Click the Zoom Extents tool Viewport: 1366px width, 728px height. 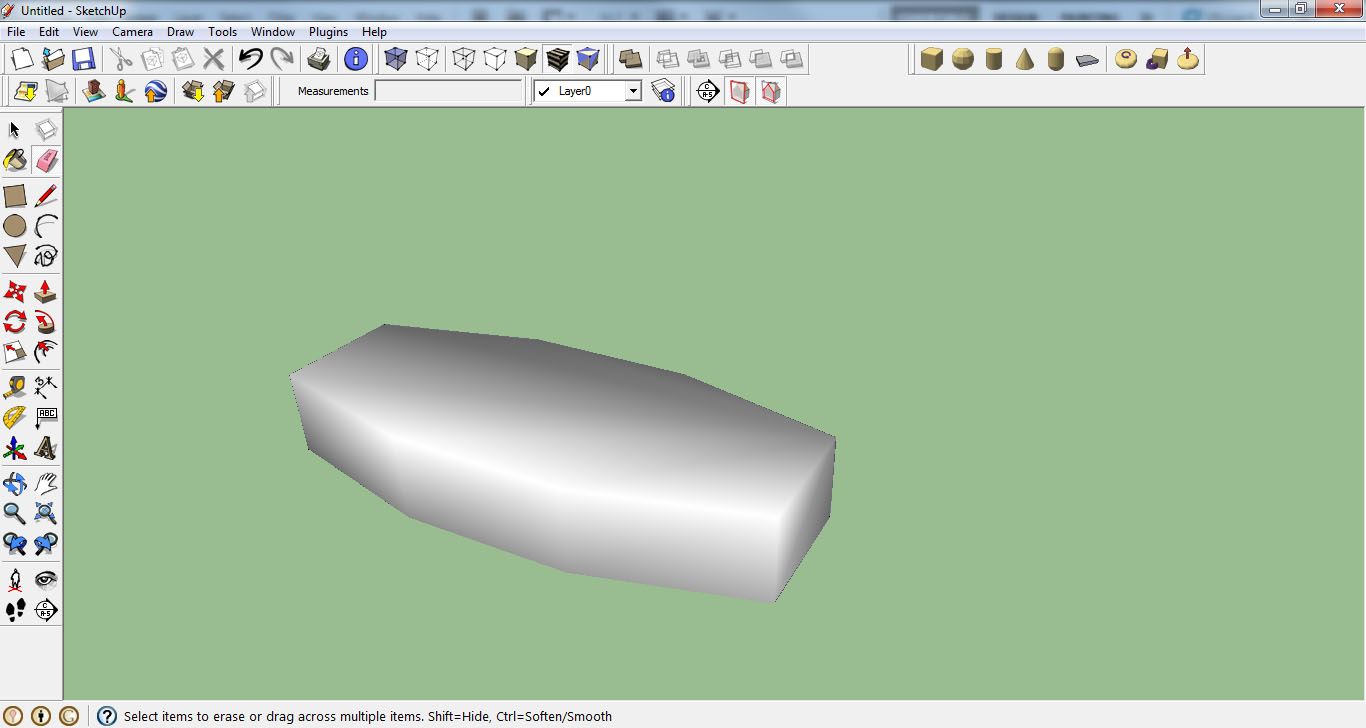point(46,514)
